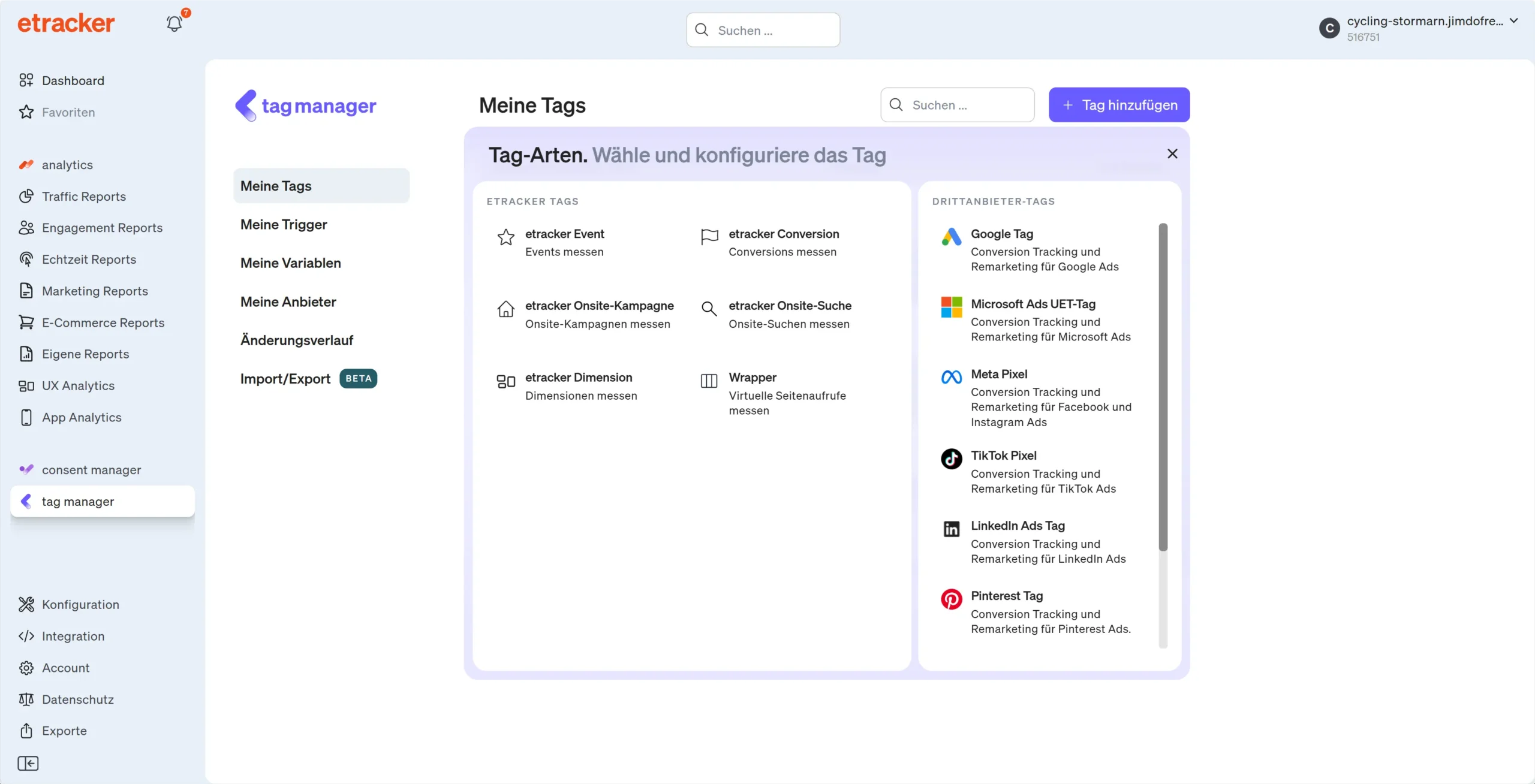
Task: Open Import/Export BETA page
Action: coord(286,378)
